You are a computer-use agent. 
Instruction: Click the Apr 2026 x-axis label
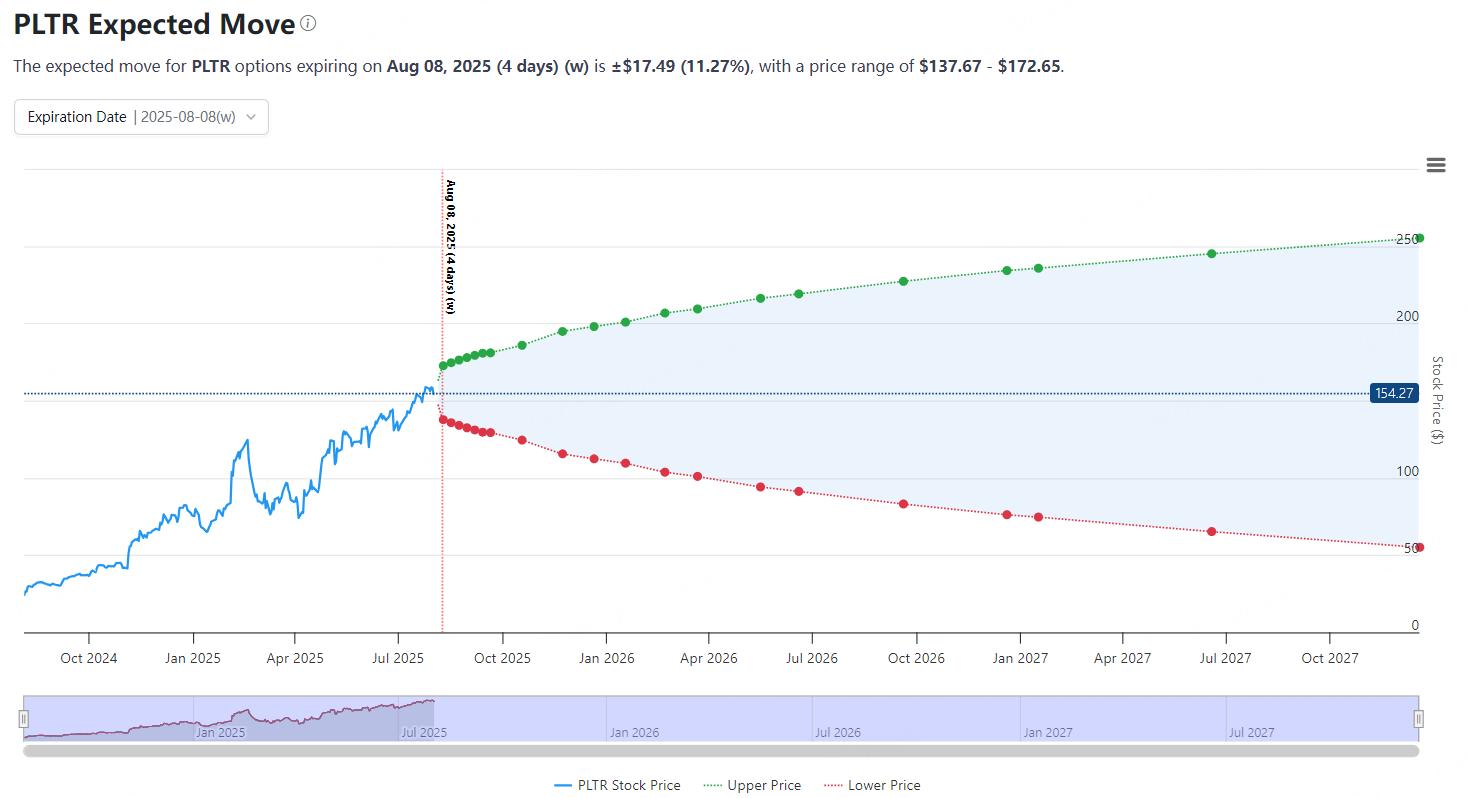(709, 658)
